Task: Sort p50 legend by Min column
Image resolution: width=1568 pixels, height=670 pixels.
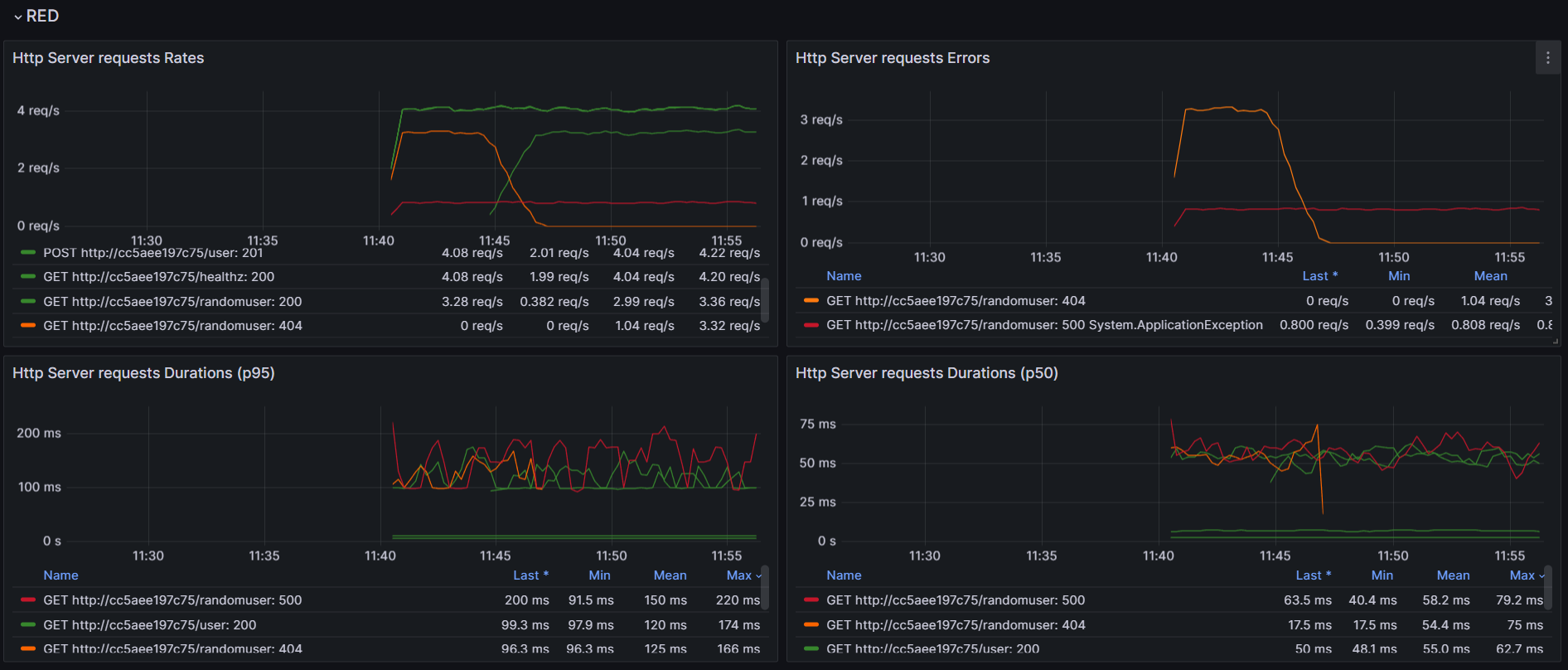Action: point(1382,575)
